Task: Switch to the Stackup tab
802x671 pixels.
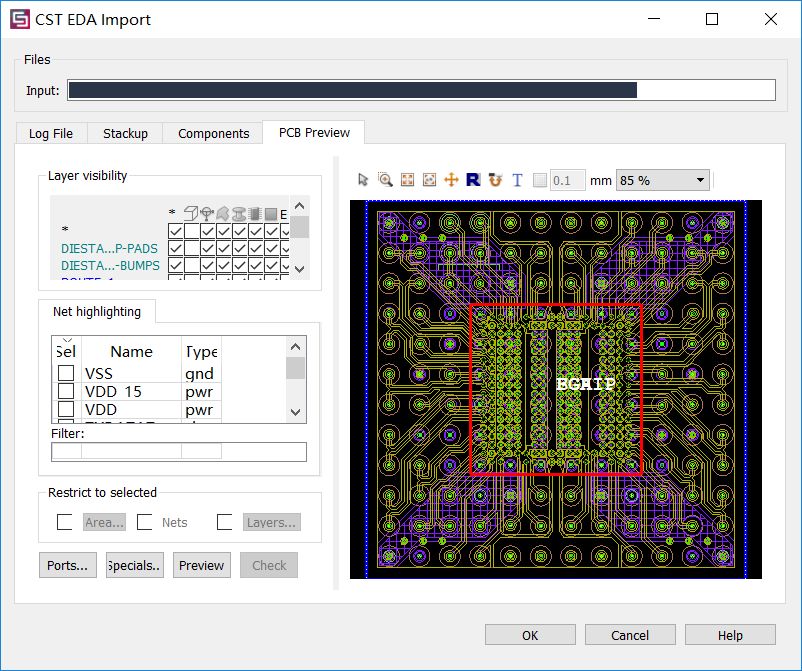Action: [x=125, y=133]
